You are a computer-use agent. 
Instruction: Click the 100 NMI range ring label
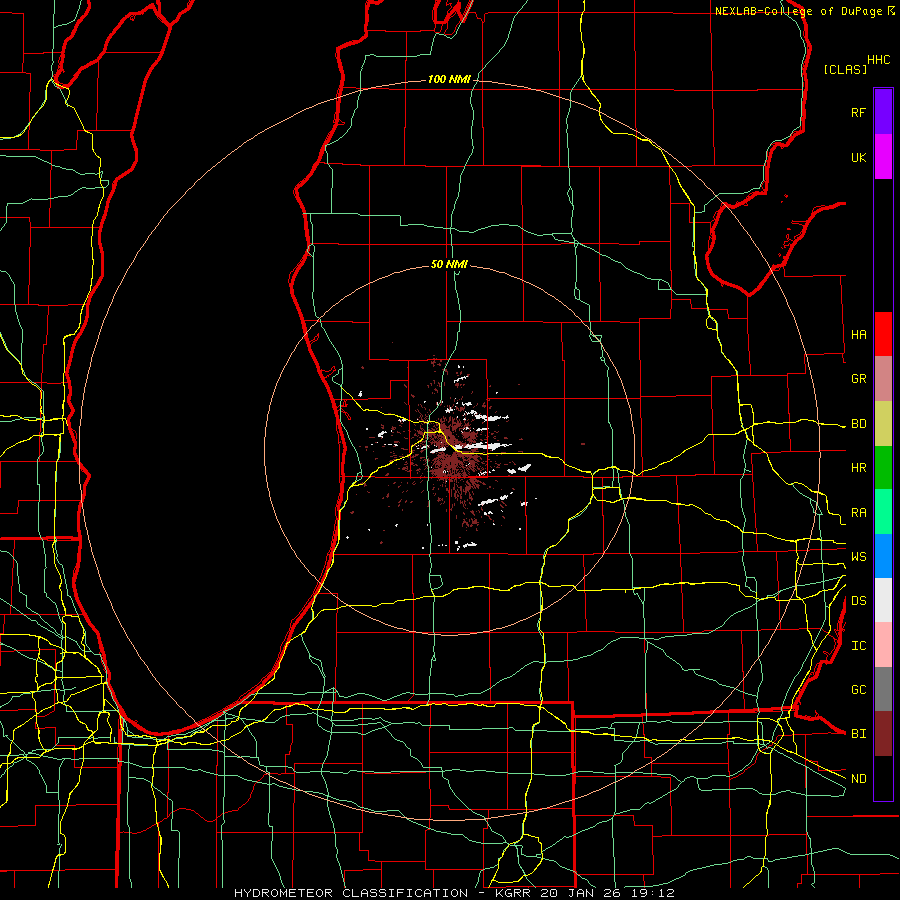click(449, 79)
